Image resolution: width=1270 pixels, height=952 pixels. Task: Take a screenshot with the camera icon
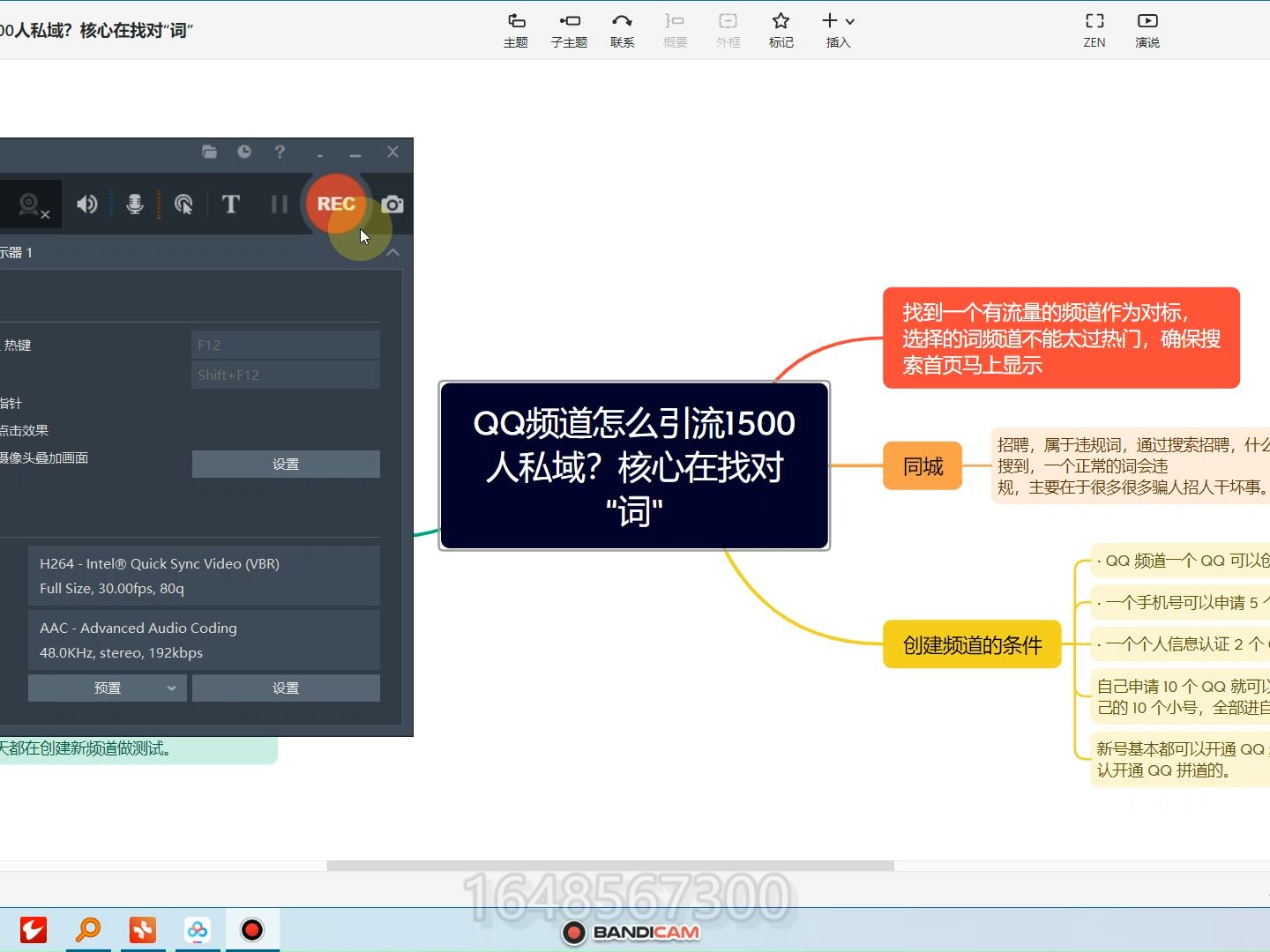point(392,205)
